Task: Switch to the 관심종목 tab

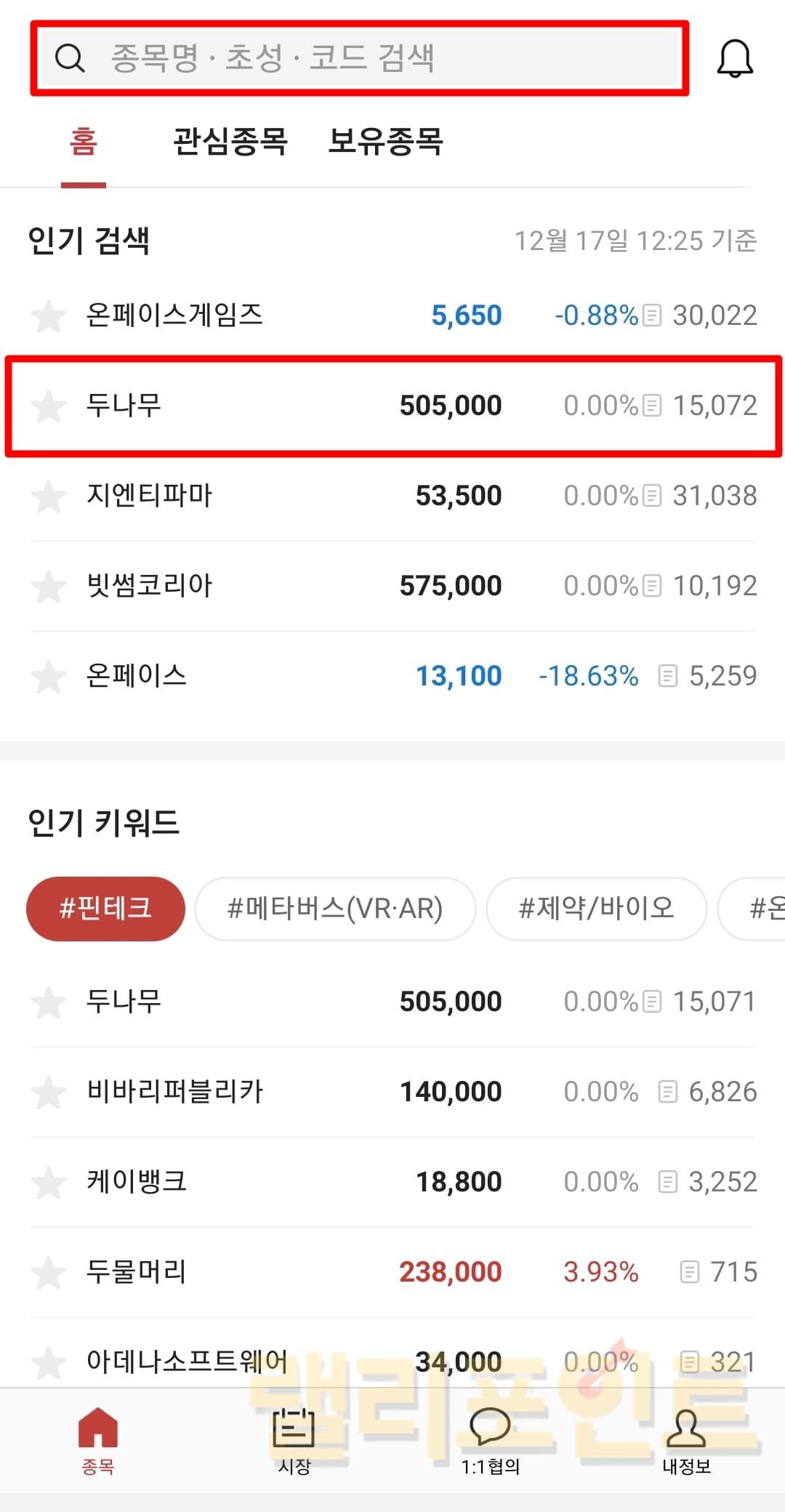Action: pos(230,141)
